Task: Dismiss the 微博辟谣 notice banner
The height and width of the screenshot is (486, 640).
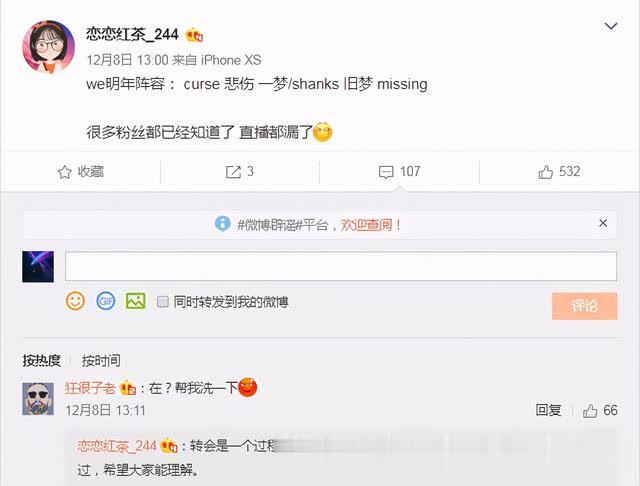Action: click(x=603, y=223)
